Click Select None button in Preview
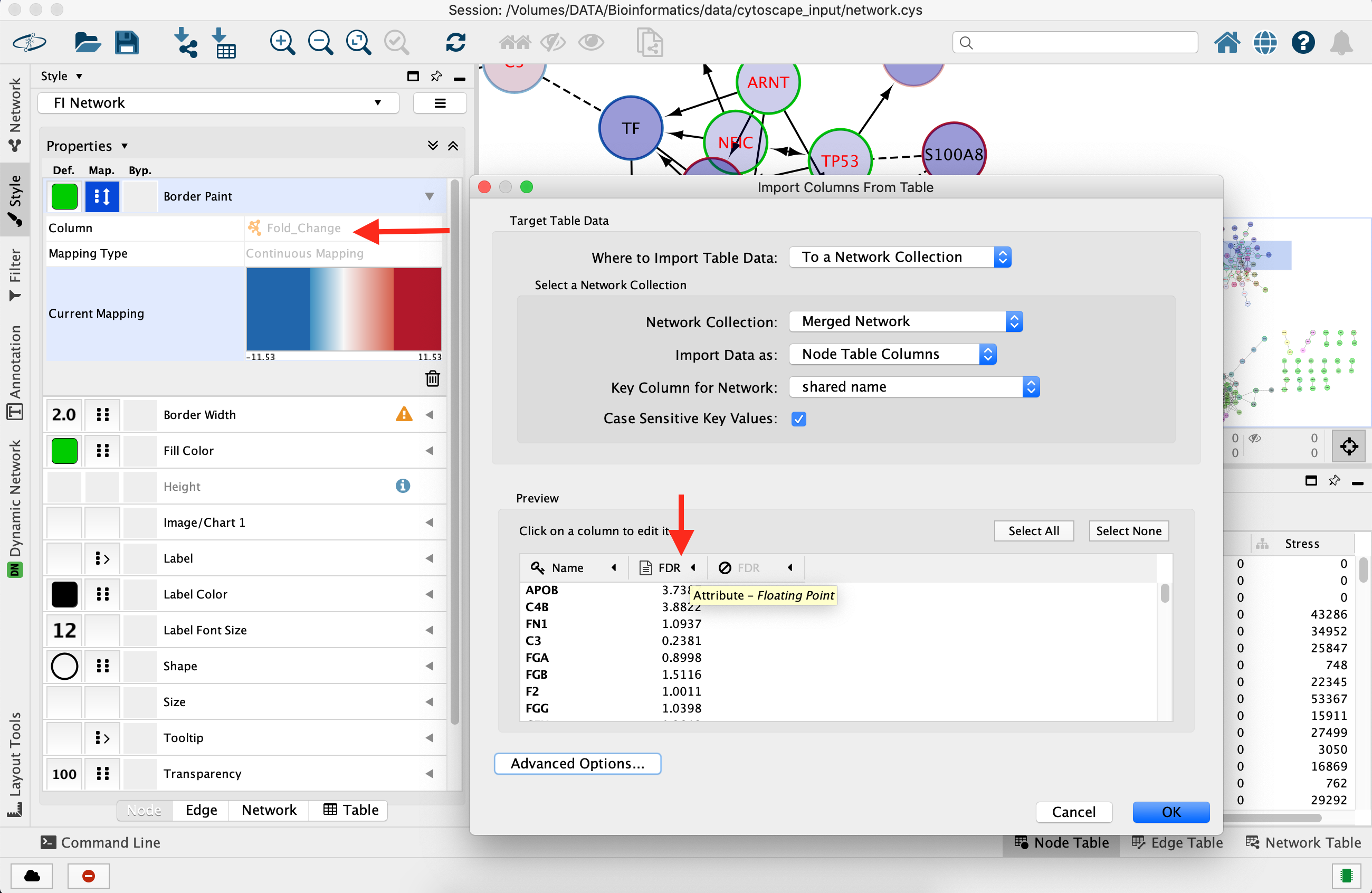Image resolution: width=1372 pixels, height=893 pixels. [1128, 530]
